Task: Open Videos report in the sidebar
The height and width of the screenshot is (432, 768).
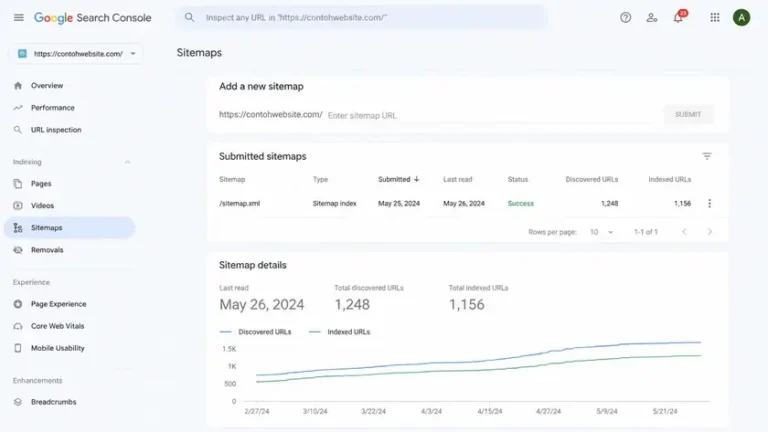Action: tap(42, 206)
